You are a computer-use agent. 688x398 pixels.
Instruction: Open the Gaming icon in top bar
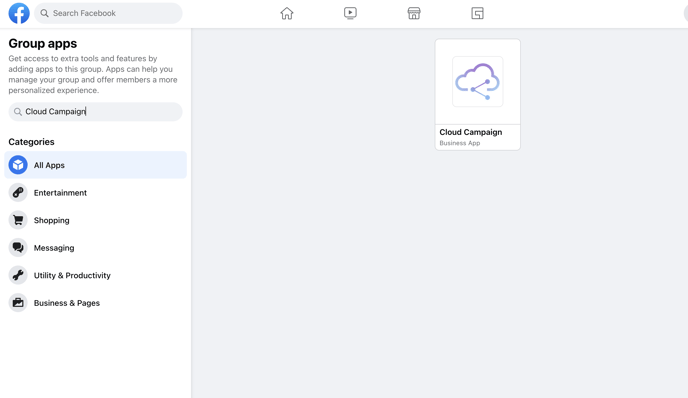477,13
